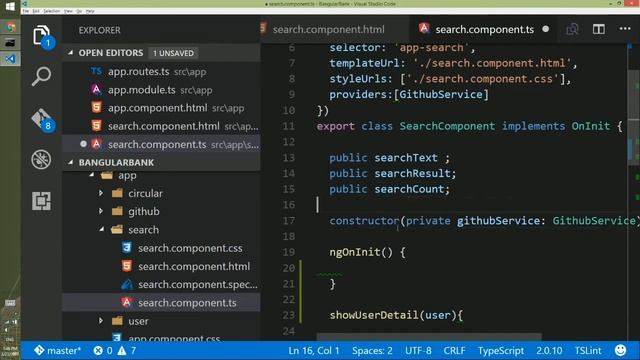Screen dimensions: 640x360
Task: Click the Open Changes icon in editor toolbar
Action: 572,29
